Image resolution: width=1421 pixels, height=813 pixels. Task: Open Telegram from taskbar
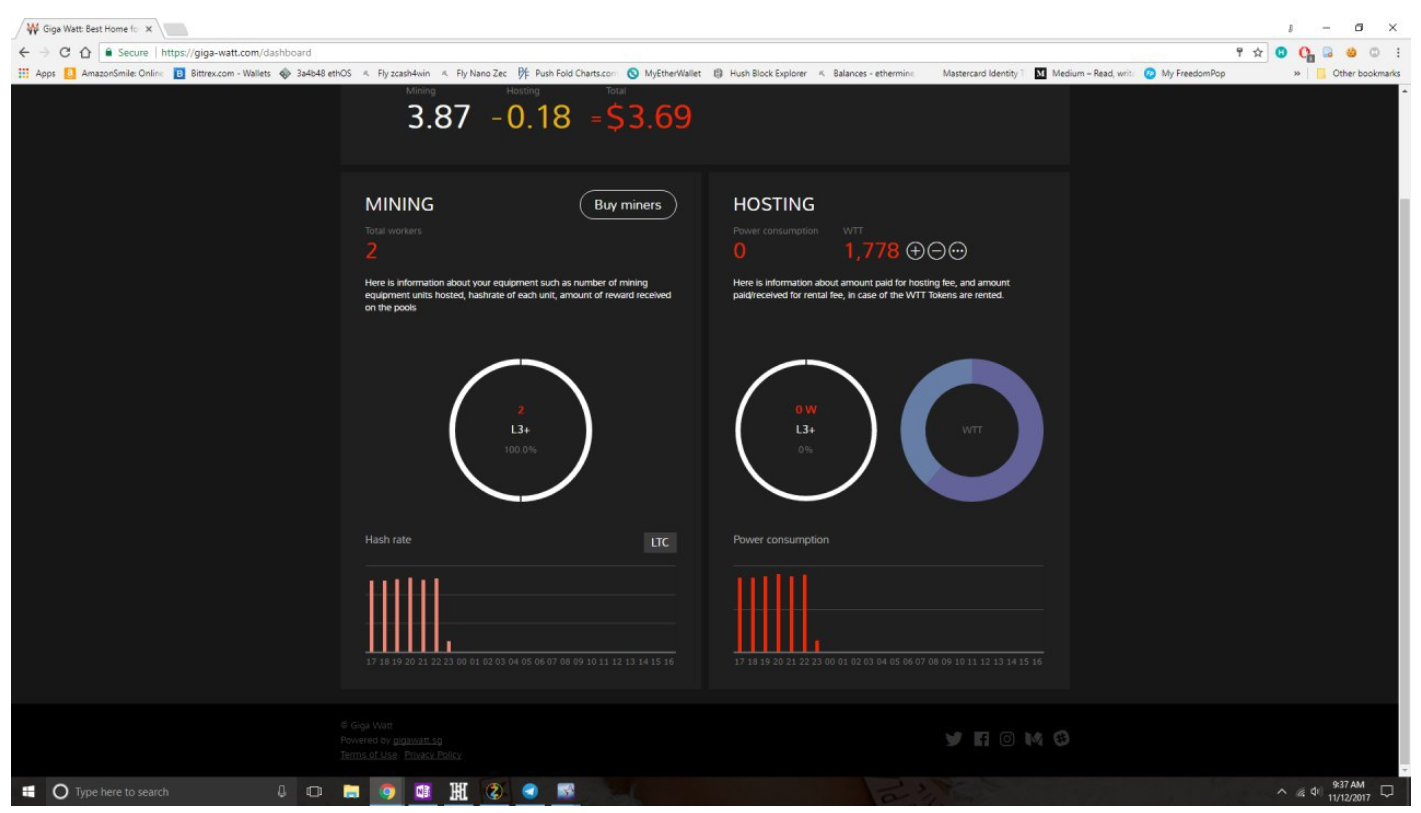[530, 792]
